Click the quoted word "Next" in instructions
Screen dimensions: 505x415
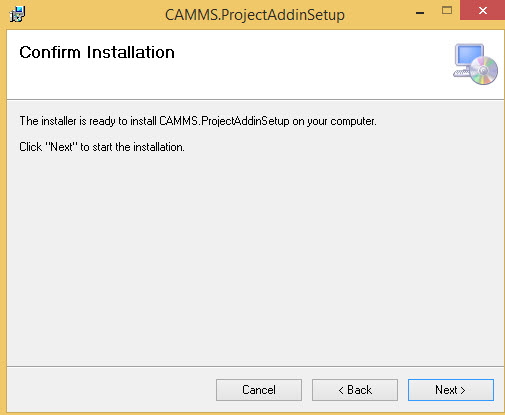(x=61, y=147)
